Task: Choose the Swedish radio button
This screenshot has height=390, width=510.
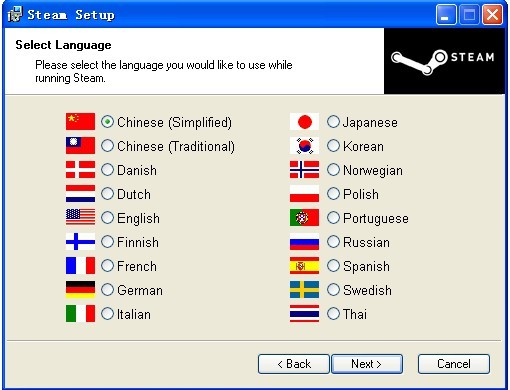Action: [x=333, y=290]
